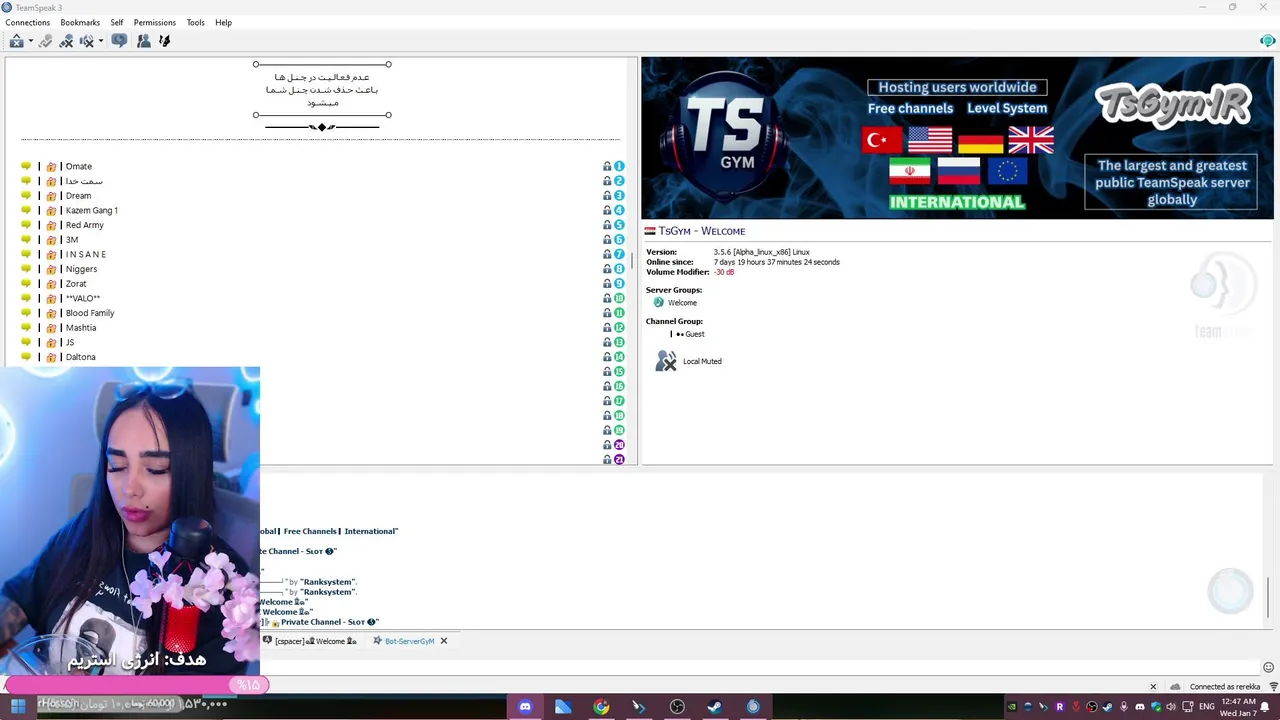Viewport: 1280px width, 720px height.
Task: Select the Omate channel
Action: pos(78,166)
